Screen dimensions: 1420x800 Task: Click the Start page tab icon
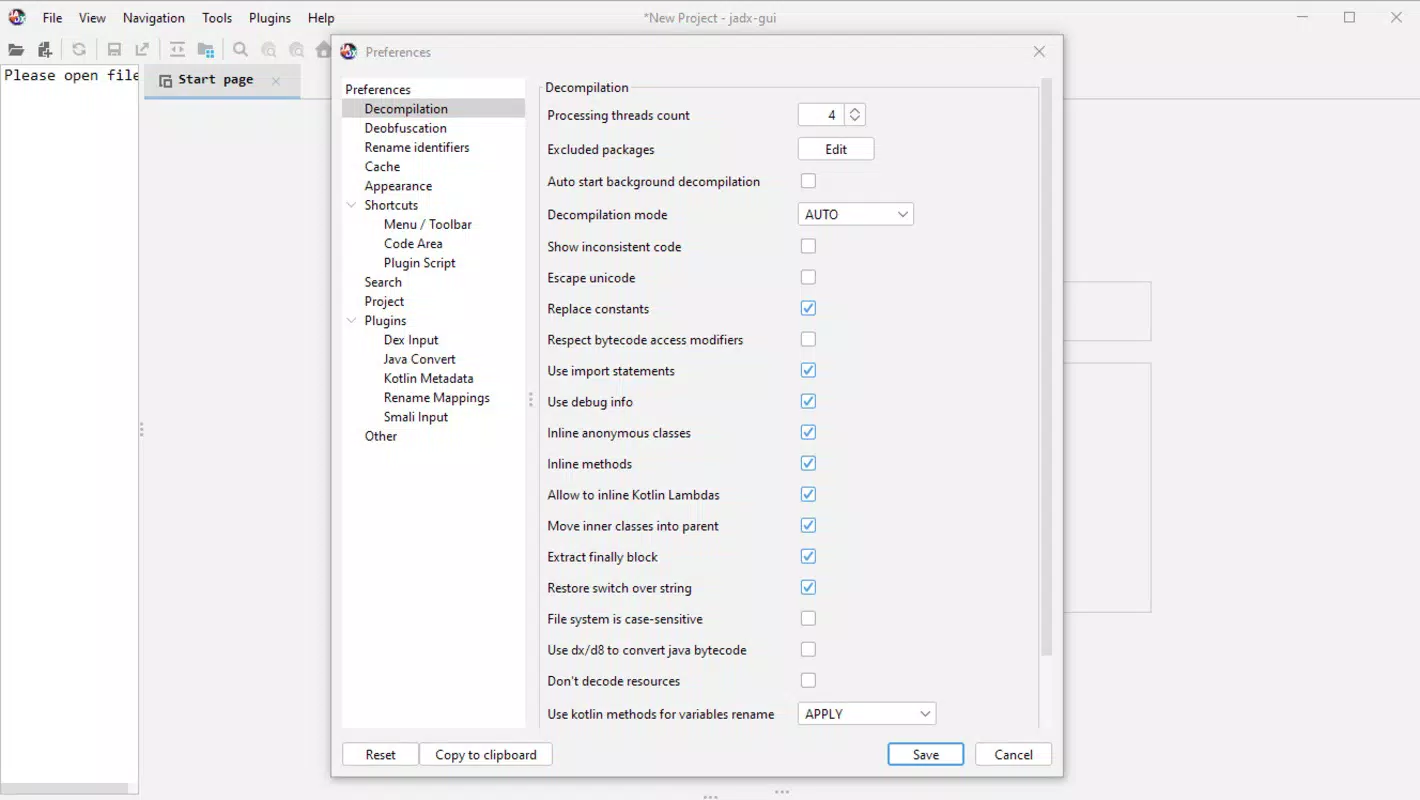point(166,80)
